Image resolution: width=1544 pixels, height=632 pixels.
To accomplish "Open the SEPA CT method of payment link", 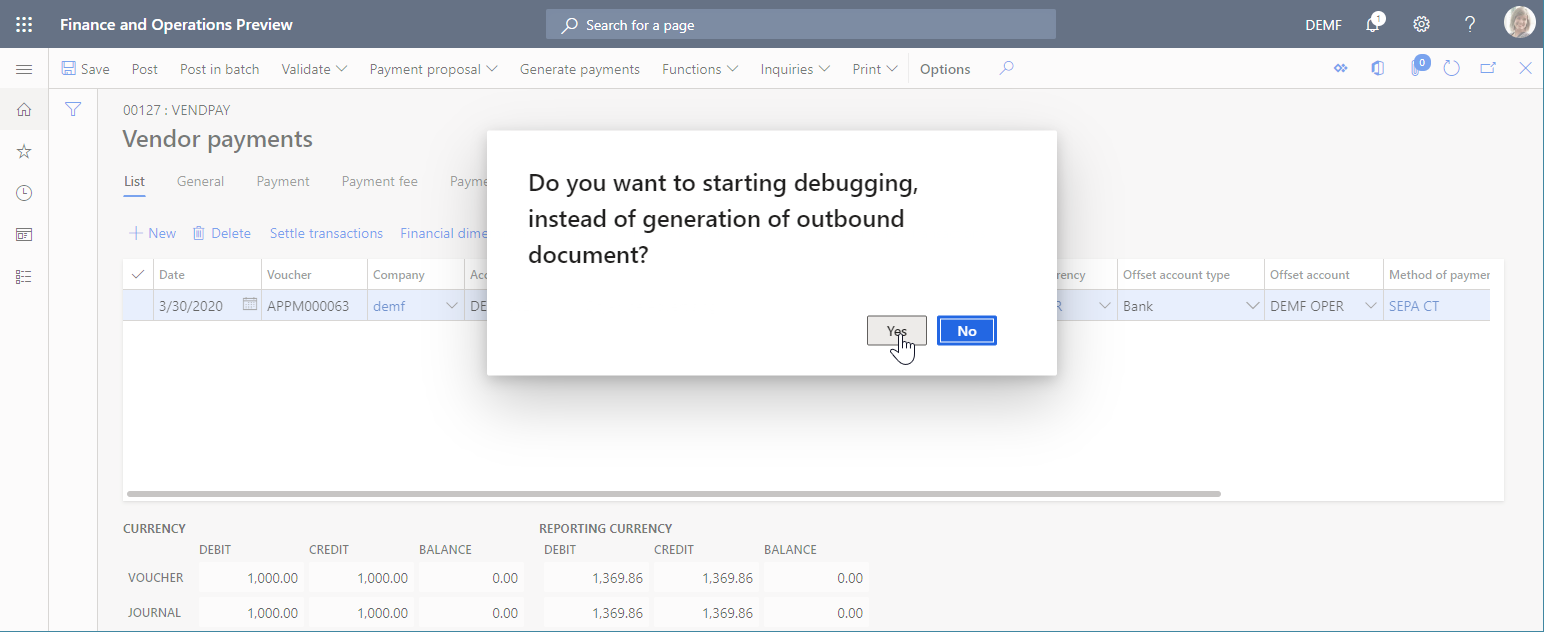I will (1414, 305).
